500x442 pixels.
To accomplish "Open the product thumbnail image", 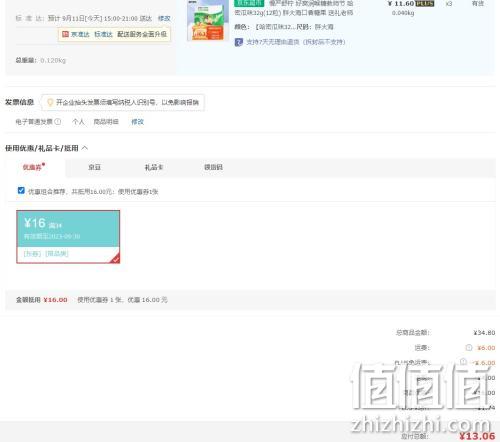I will (x=208, y=21).
